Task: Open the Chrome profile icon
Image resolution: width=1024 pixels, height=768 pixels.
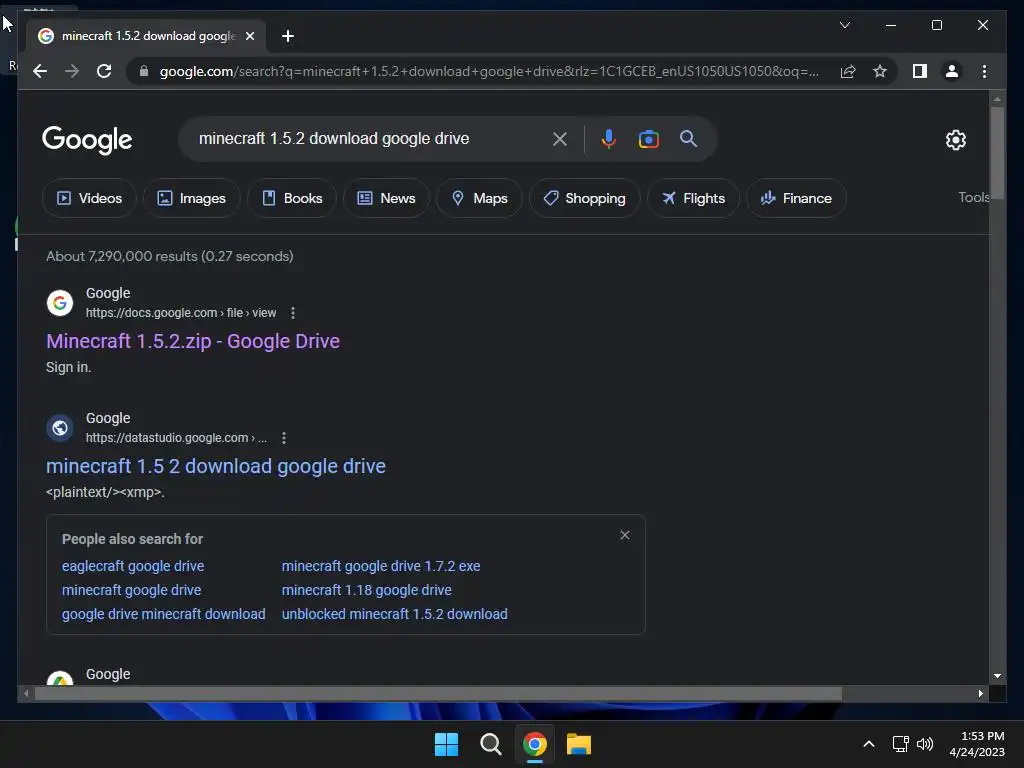Action: (x=952, y=71)
